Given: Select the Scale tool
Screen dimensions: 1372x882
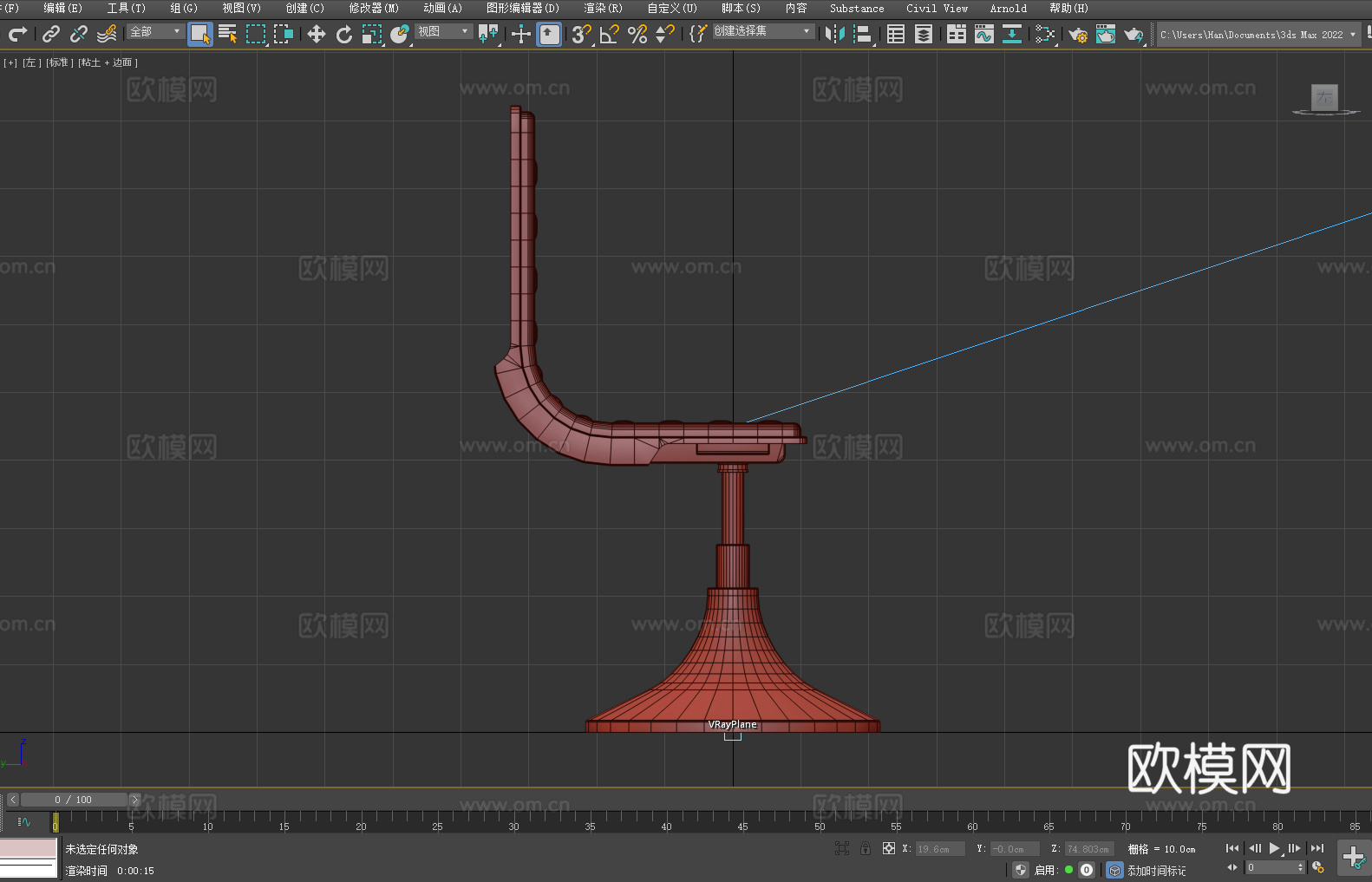Looking at the screenshot, I should (x=372, y=34).
